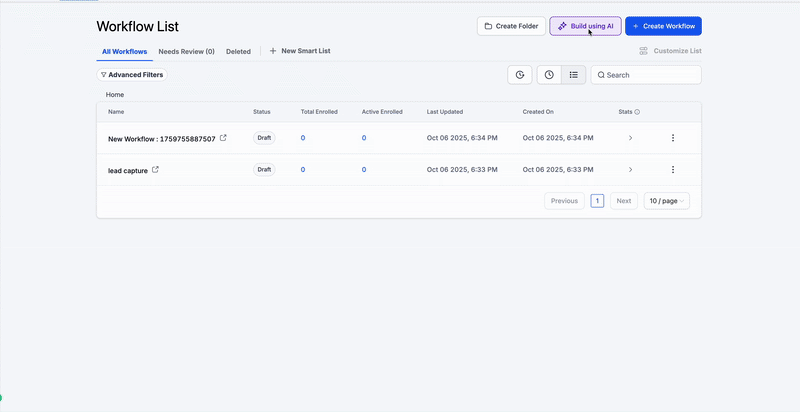Screen dimensions: 800x412
Task: Click the Create Folder button
Action: pyautogui.click(x=511, y=26)
